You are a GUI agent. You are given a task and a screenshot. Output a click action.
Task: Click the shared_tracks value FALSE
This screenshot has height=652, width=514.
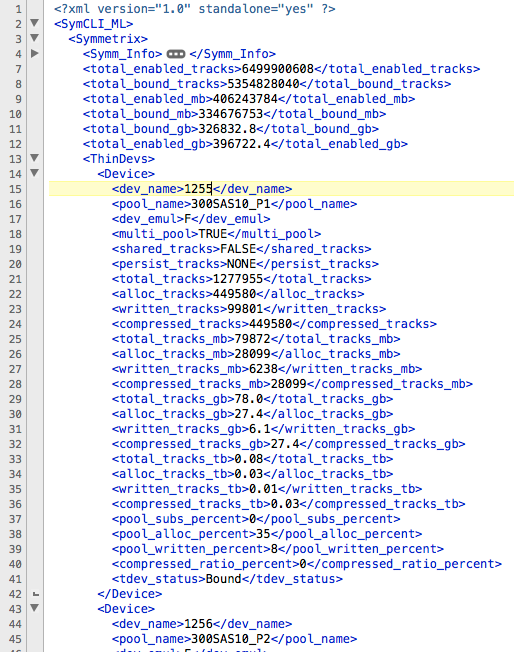coord(238,249)
